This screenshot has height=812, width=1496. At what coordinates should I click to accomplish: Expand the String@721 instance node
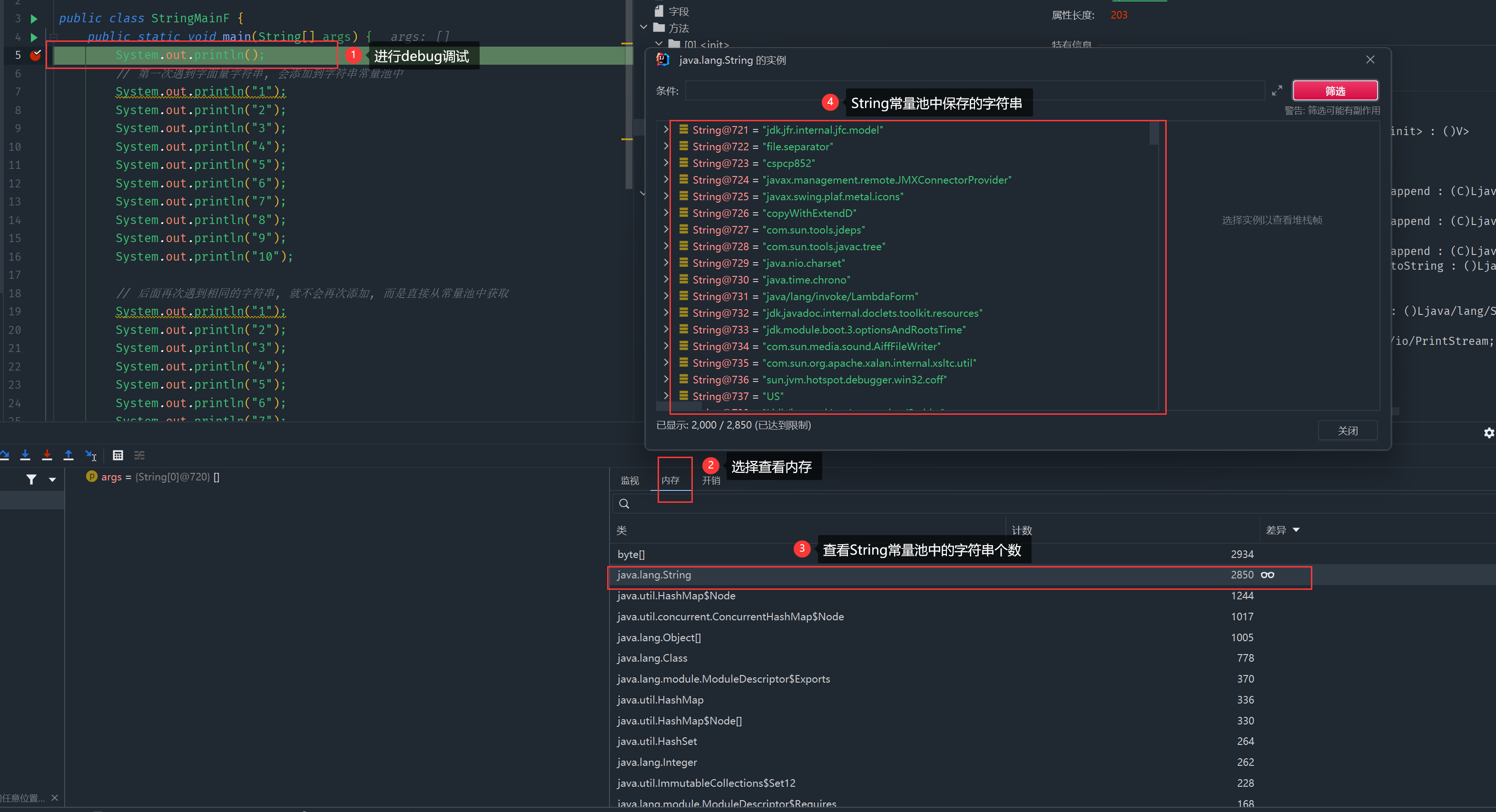point(666,130)
